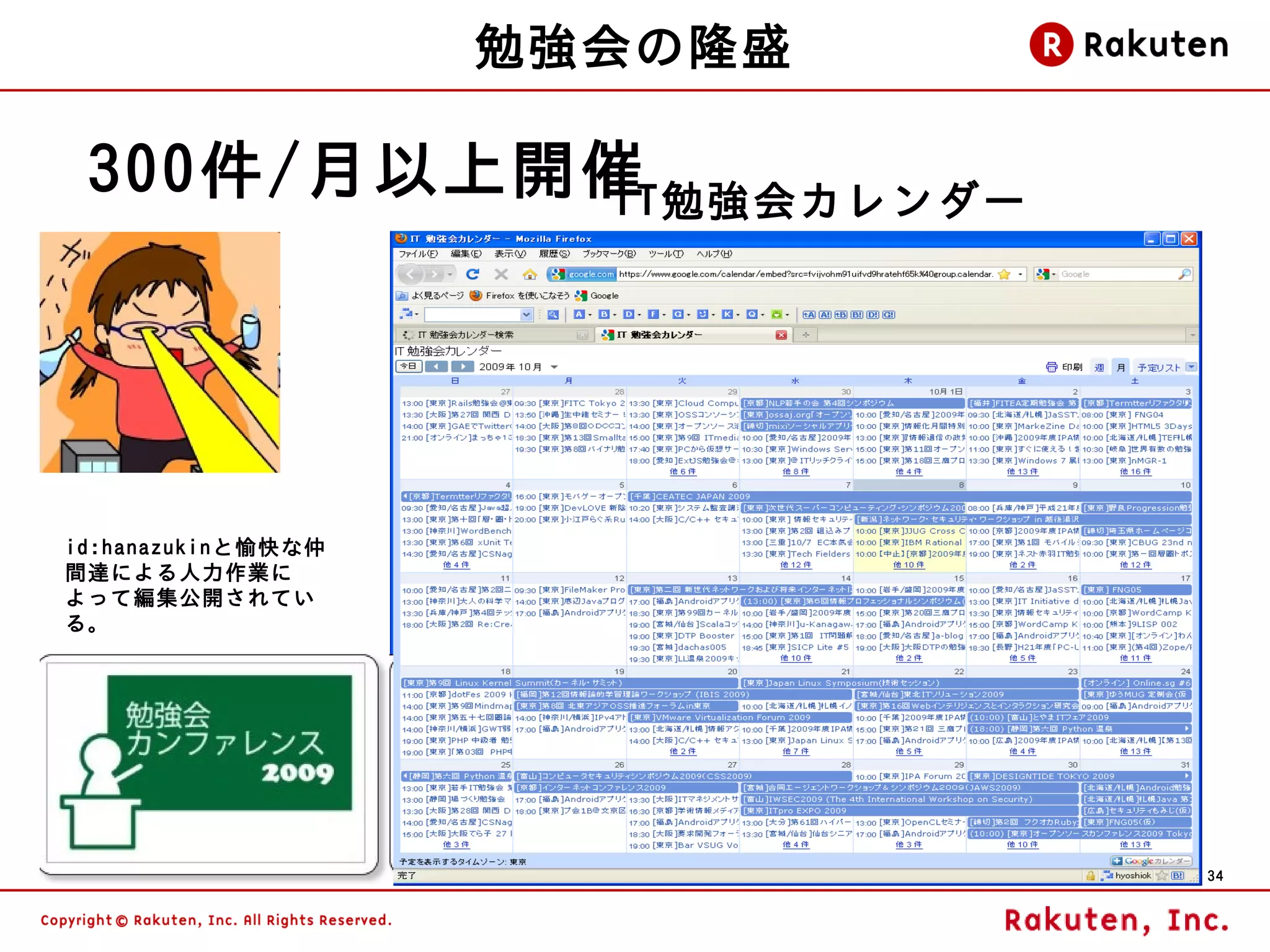Open the Firefox を使いこなそう bookmark

(520, 296)
